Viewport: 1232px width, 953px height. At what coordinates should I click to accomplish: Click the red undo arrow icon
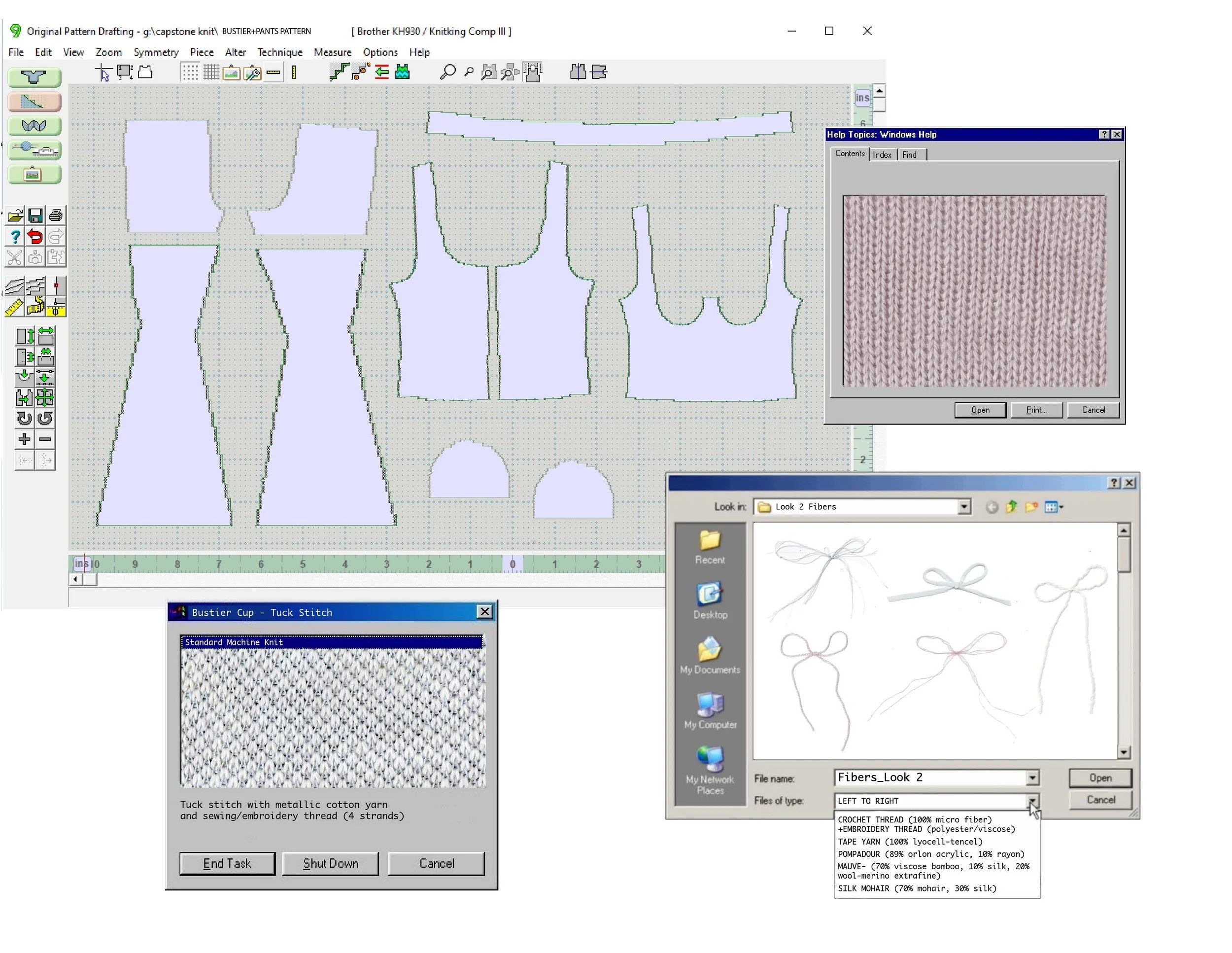[35, 237]
